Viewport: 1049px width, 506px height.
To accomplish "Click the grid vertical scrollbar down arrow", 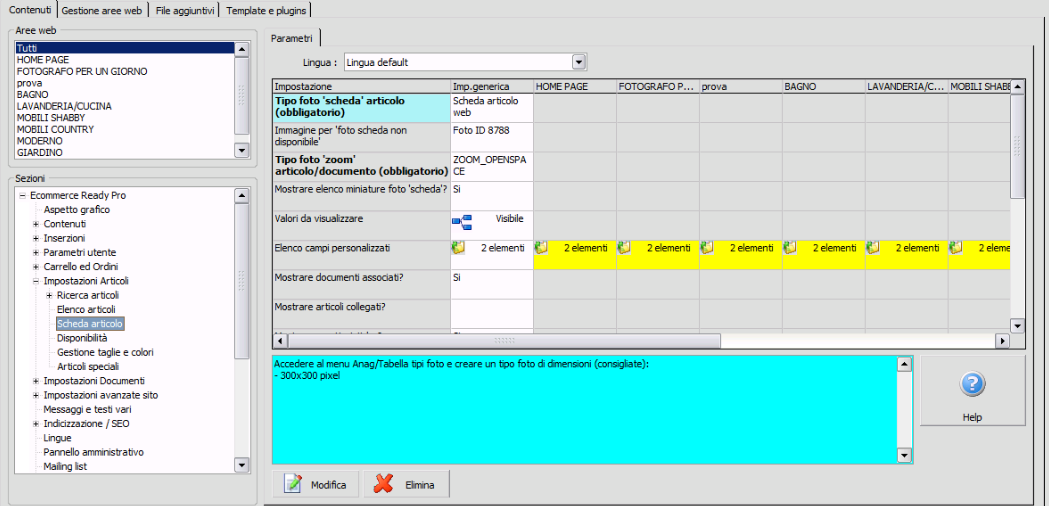I will [1018, 326].
